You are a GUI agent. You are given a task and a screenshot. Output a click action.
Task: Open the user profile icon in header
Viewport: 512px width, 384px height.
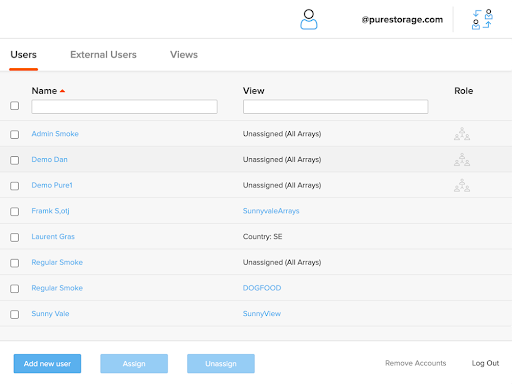(x=309, y=19)
